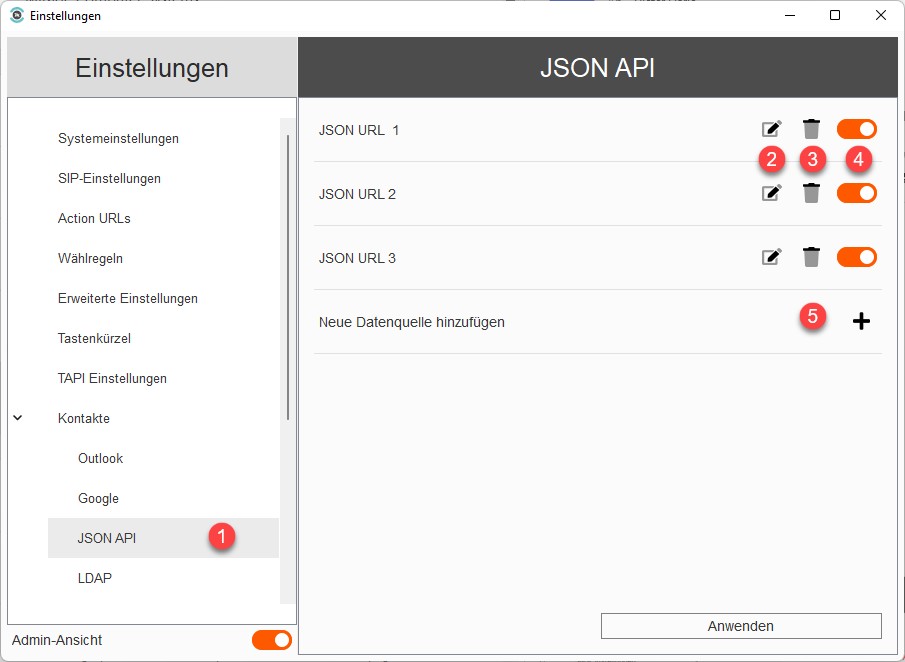Viewport: 905px width, 662px height.
Task: Collapse the Kontakte section chevron
Action: pos(18,418)
